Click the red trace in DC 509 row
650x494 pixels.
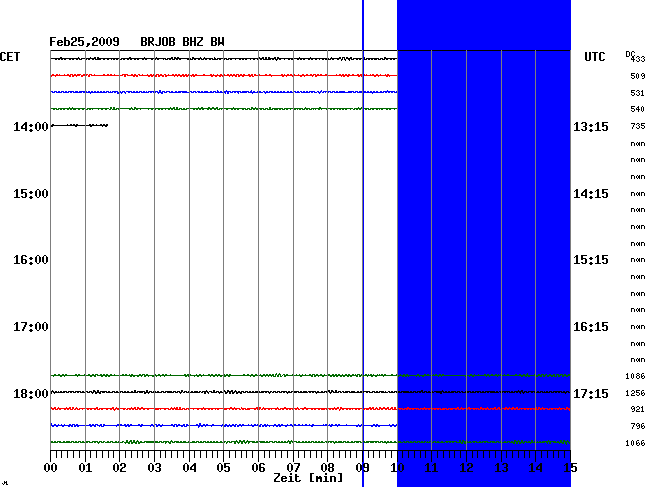point(224,75)
